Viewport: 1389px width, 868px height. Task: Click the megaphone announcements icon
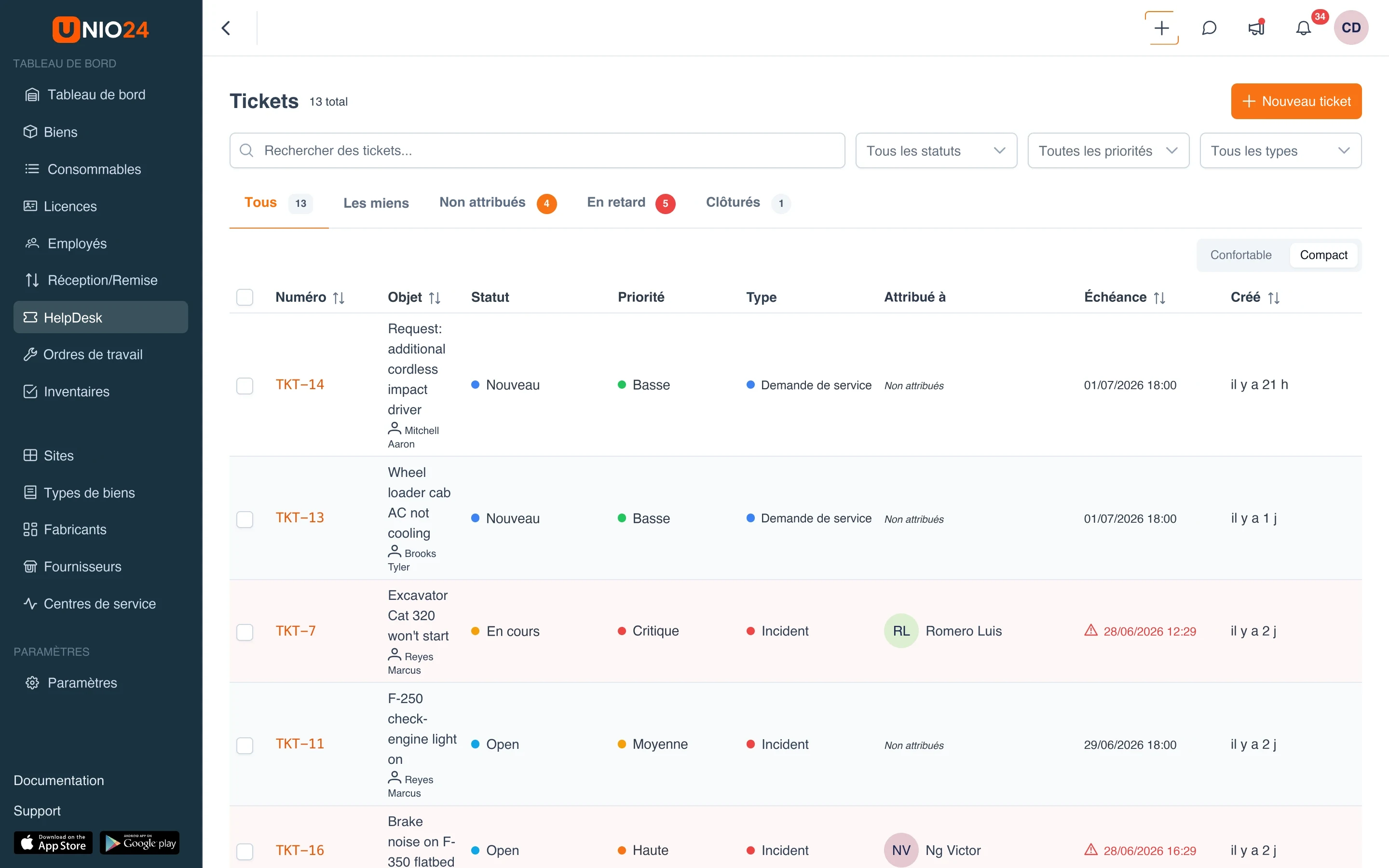click(1256, 27)
